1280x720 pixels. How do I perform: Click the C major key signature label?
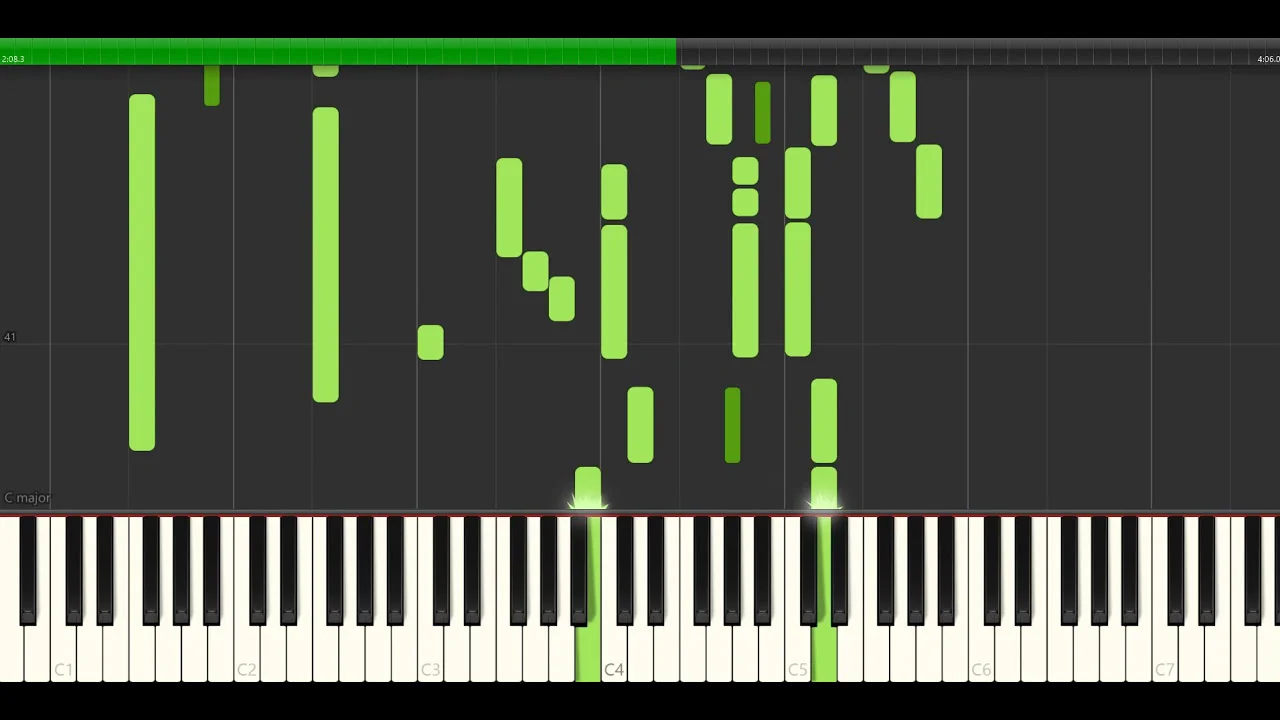pyautogui.click(x=27, y=497)
